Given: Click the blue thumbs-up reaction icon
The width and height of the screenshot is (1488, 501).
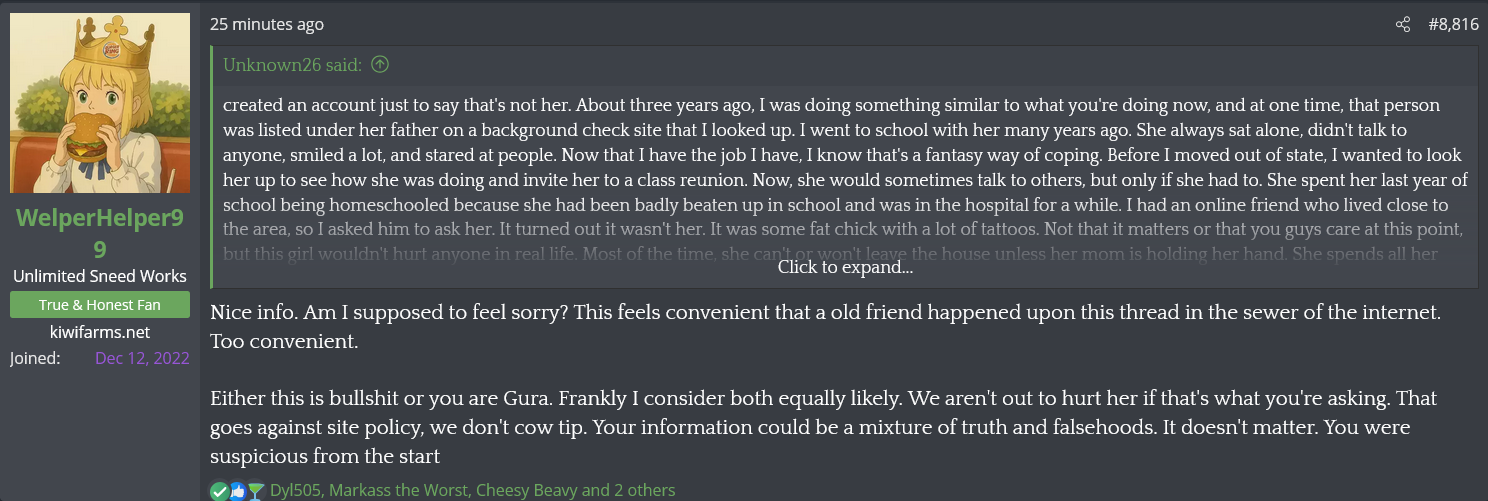Looking at the screenshot, I should pyautogui.click(x=238, y=491).
